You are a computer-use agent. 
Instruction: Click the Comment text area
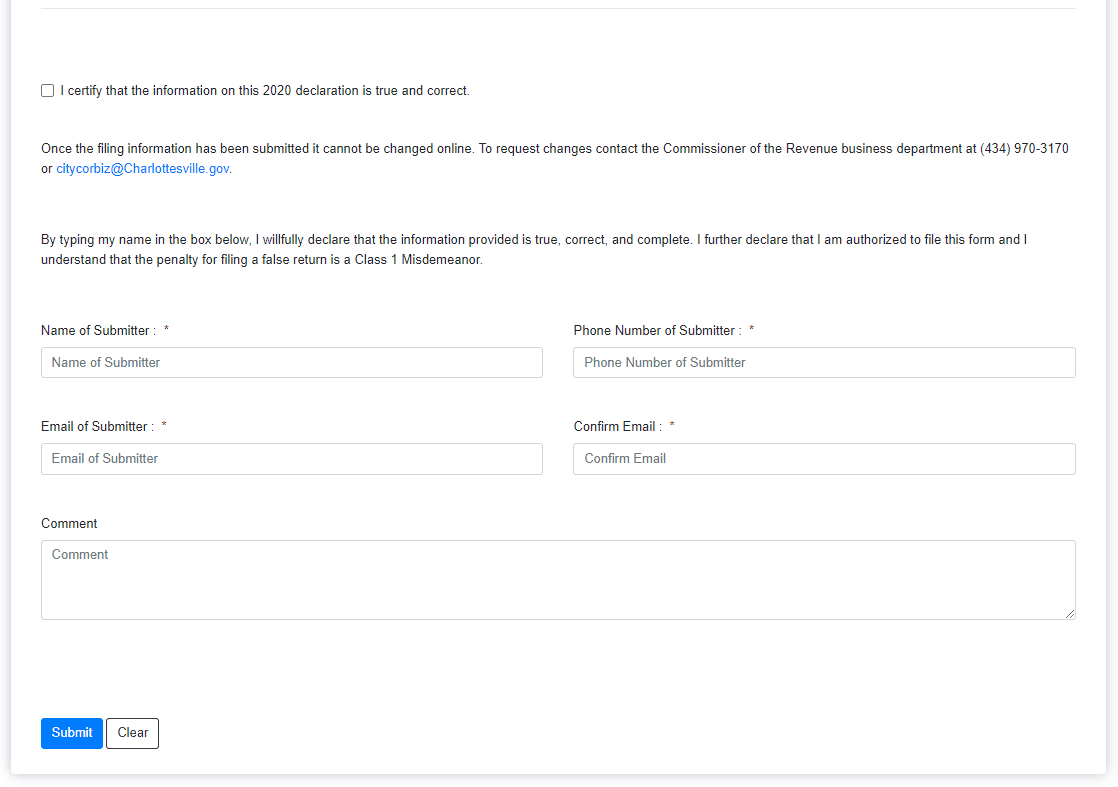(x=557, y=579)
